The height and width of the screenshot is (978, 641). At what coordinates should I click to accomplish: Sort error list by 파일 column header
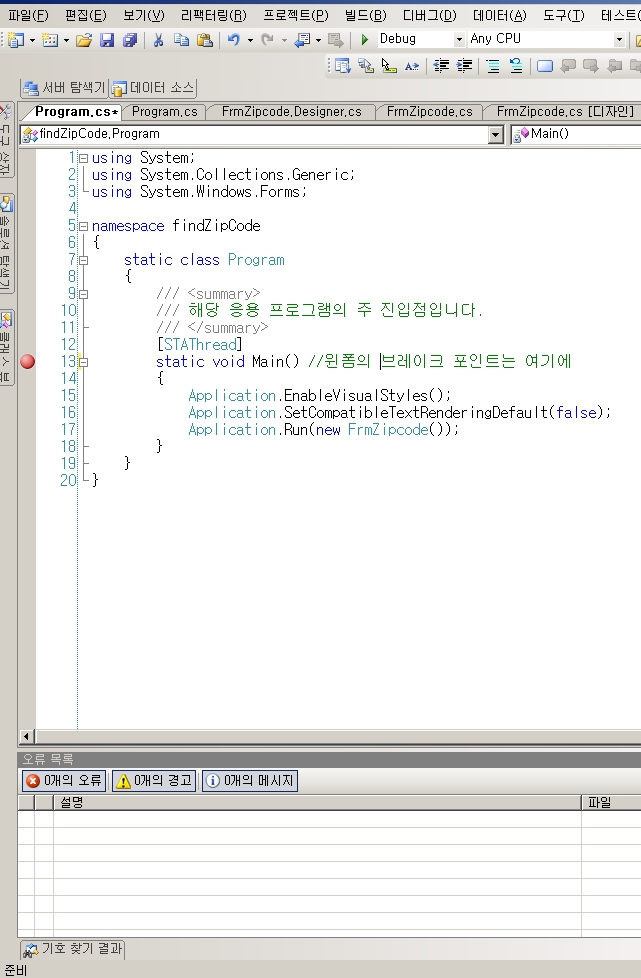[x=611, y=803]
